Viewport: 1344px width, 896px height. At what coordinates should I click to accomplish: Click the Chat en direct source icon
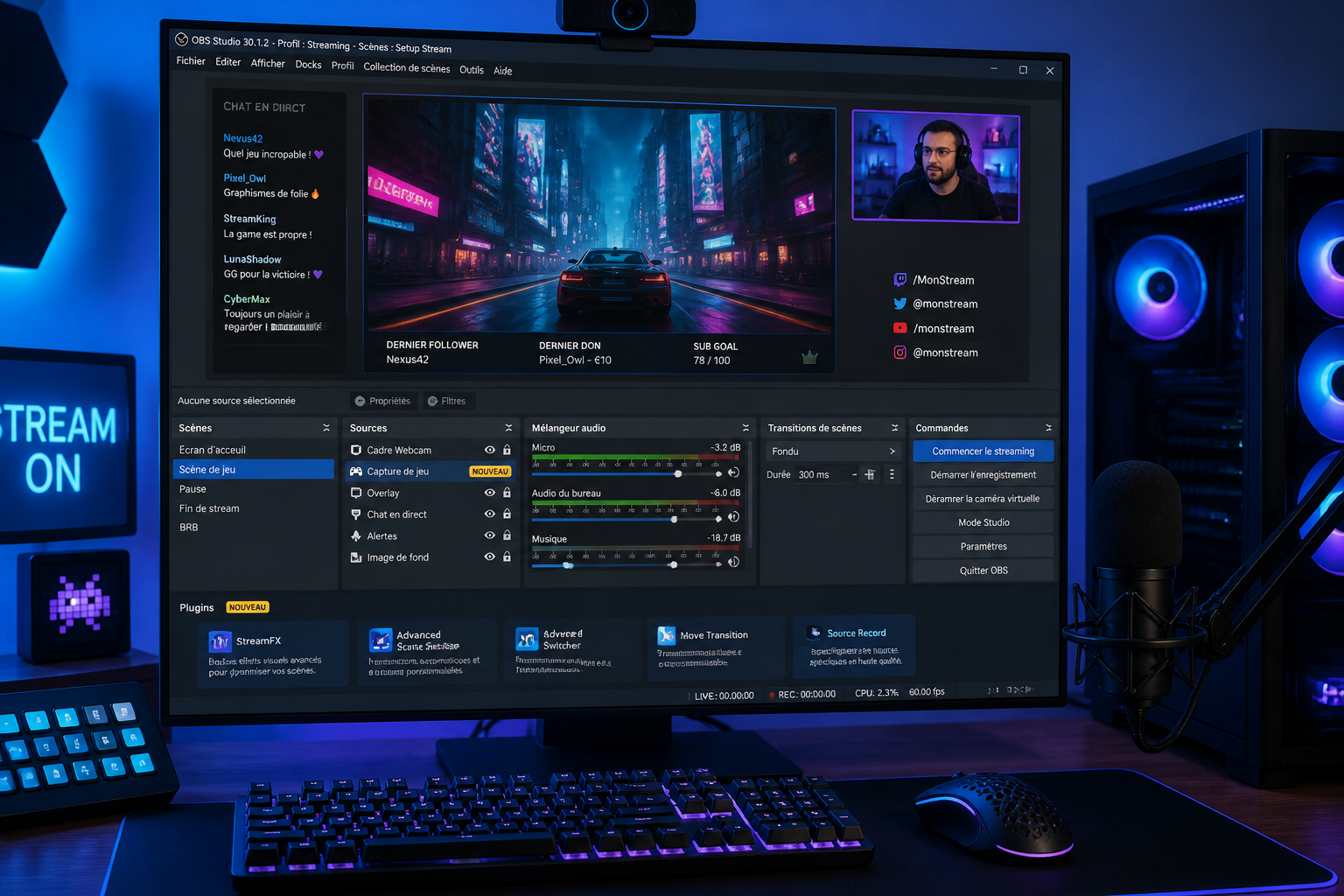[356, 514]
